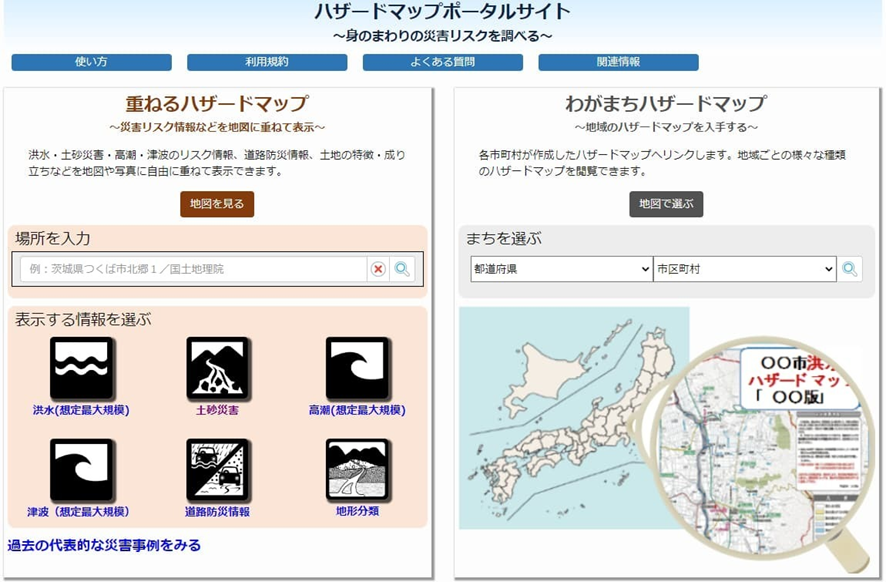Open the 市区町村 municipality dropdown
This screenshot has height=582, width=886.
click(x=742, y=269)
